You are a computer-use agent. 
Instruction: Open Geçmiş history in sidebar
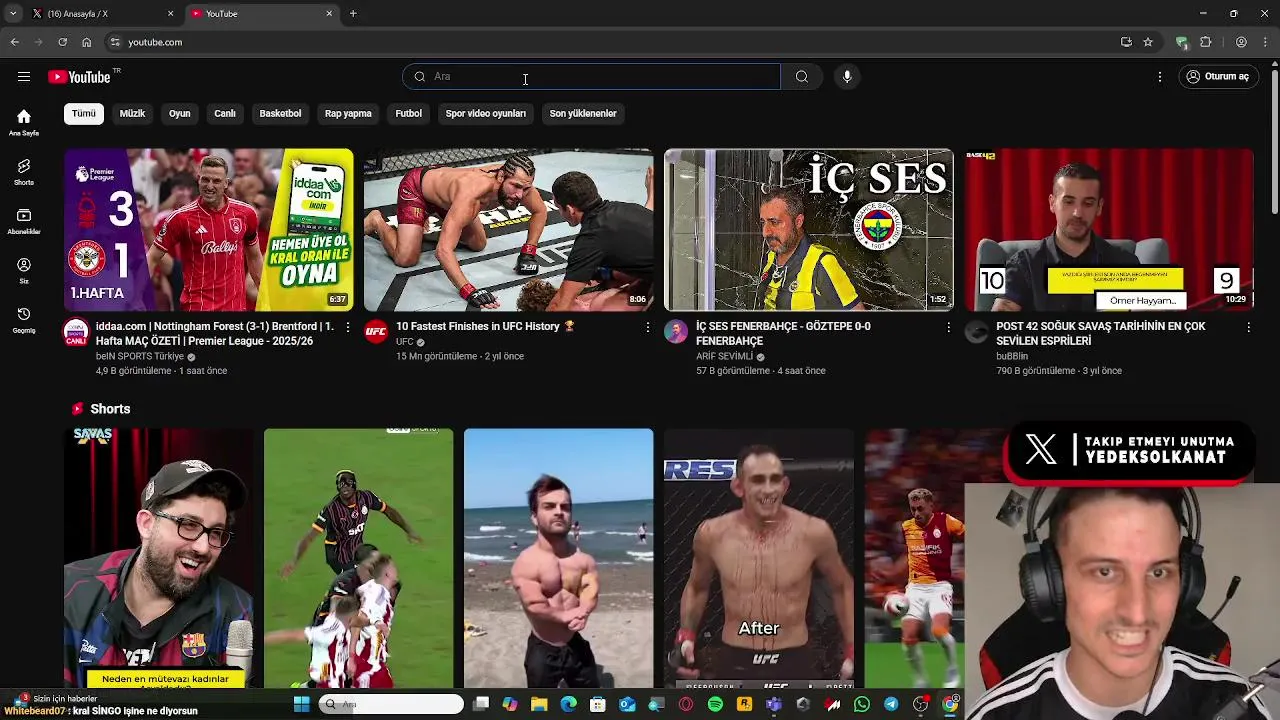pos(24,320)
